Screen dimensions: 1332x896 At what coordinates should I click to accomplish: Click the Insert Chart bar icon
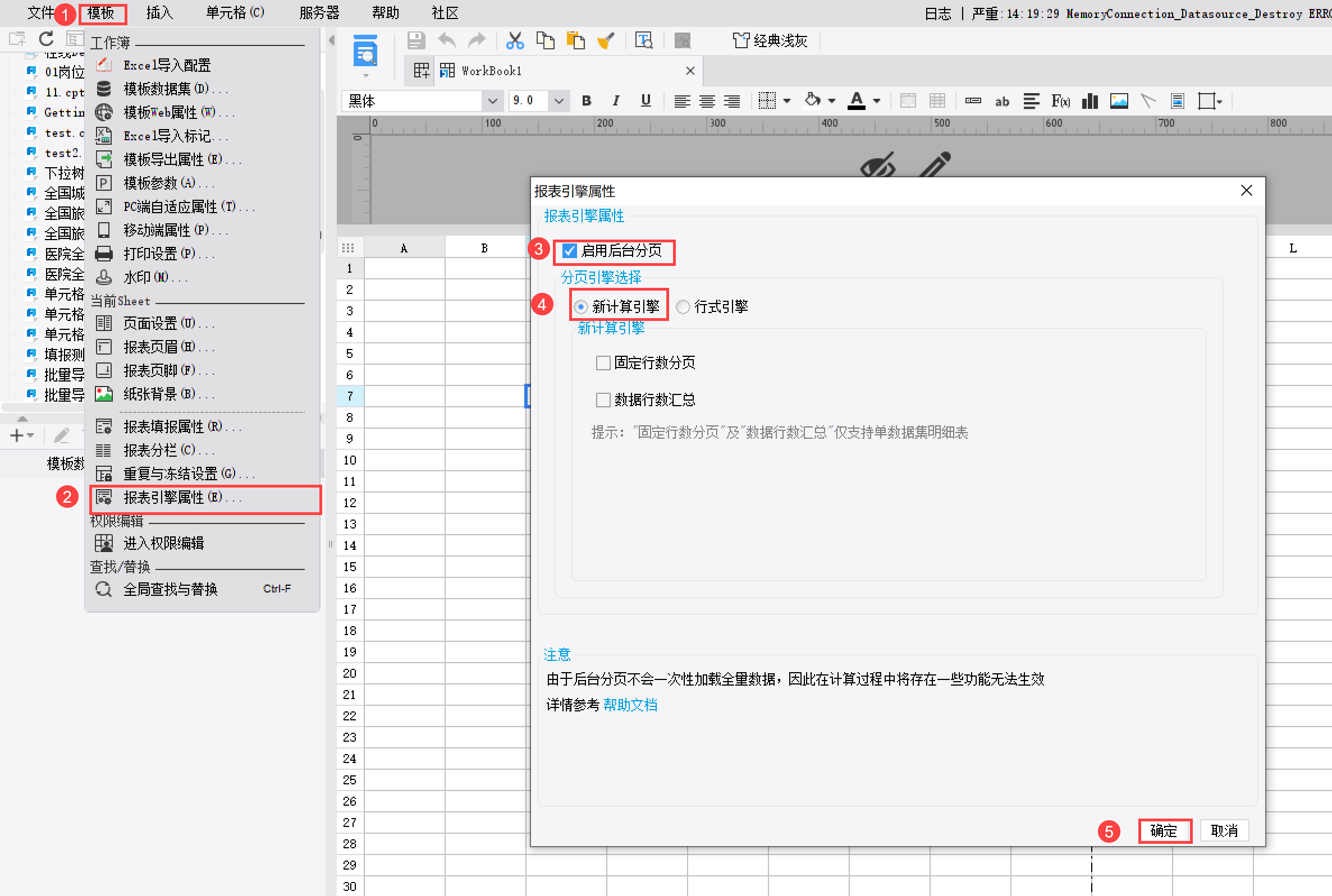coord(1090,101)
